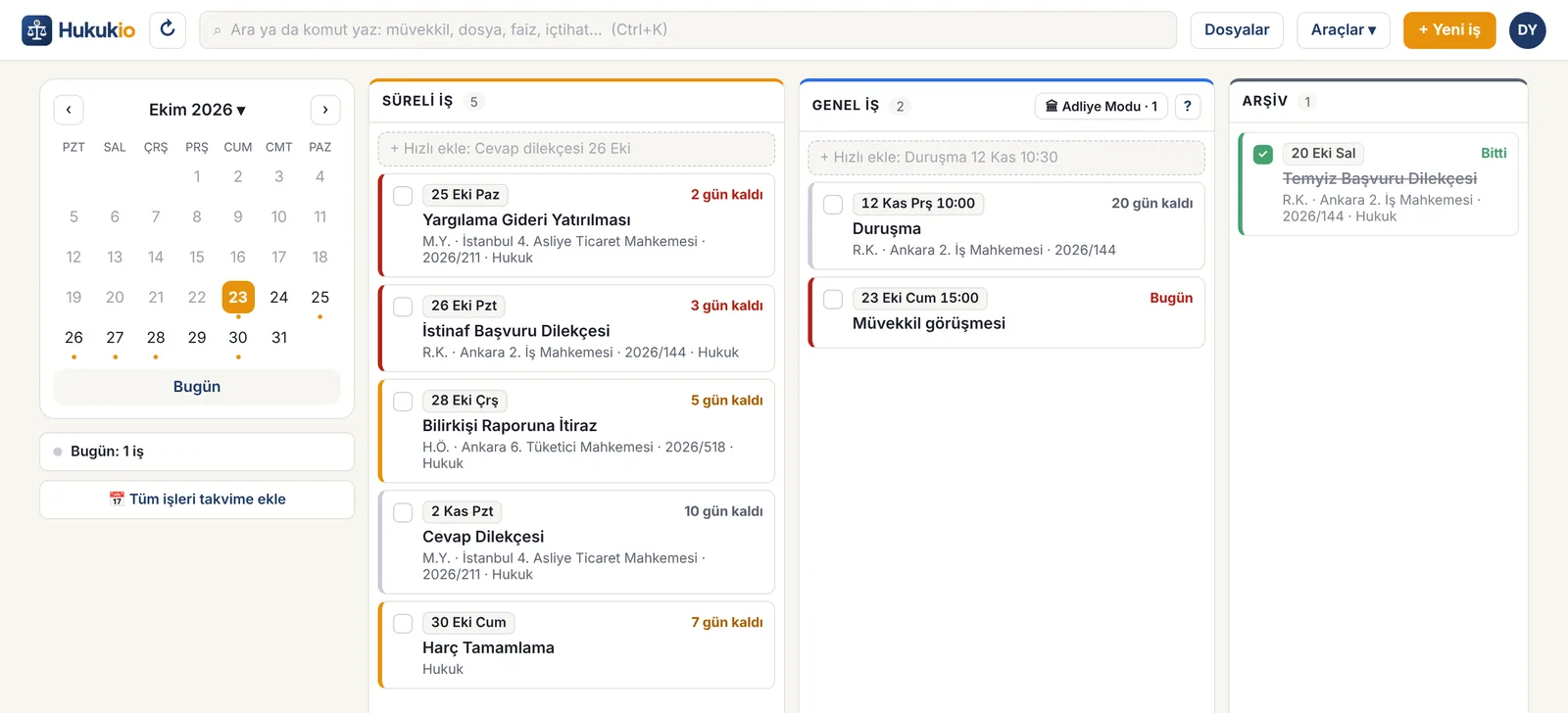Open the Dosyalar page

coord(1237,30)
